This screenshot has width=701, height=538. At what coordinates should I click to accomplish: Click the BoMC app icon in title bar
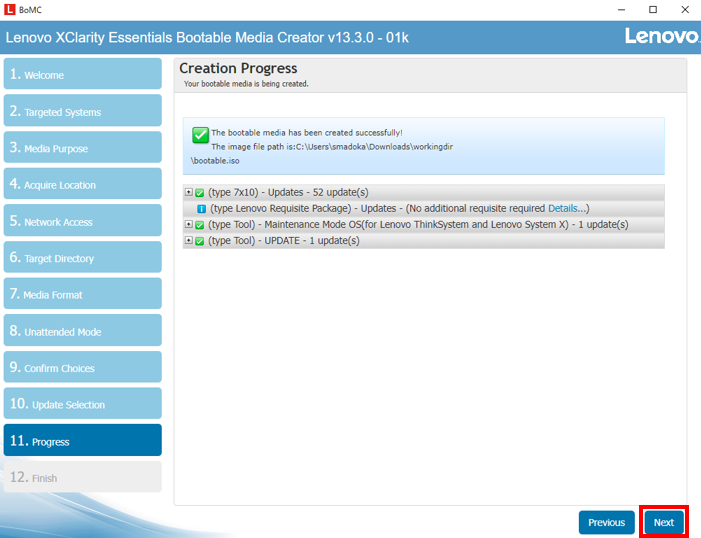[10, 9]
